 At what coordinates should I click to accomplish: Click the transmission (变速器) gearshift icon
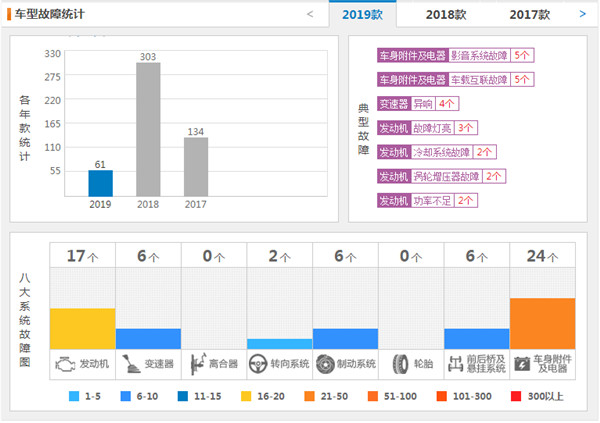point(131,364)
